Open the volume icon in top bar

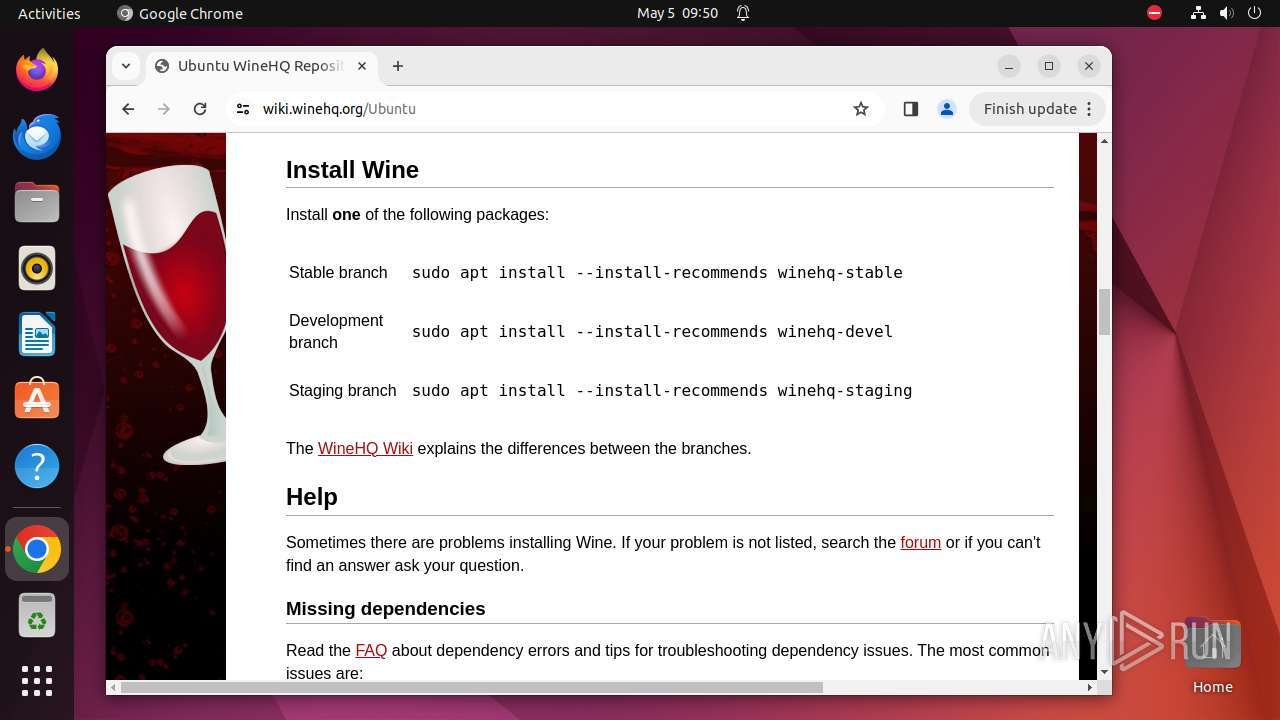click(x=1227, y=13)
